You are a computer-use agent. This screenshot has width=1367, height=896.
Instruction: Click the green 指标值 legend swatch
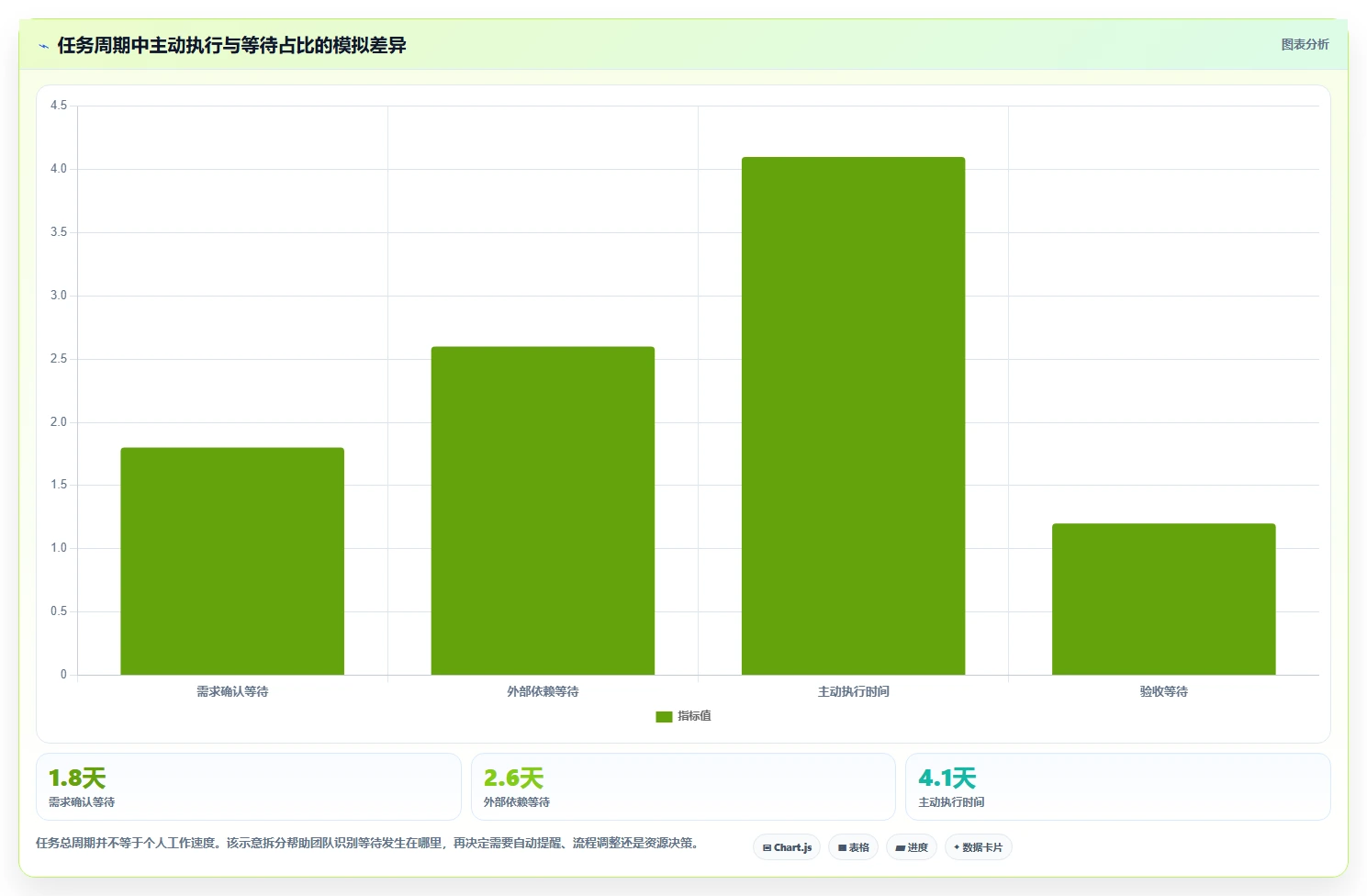pos(664,716)
